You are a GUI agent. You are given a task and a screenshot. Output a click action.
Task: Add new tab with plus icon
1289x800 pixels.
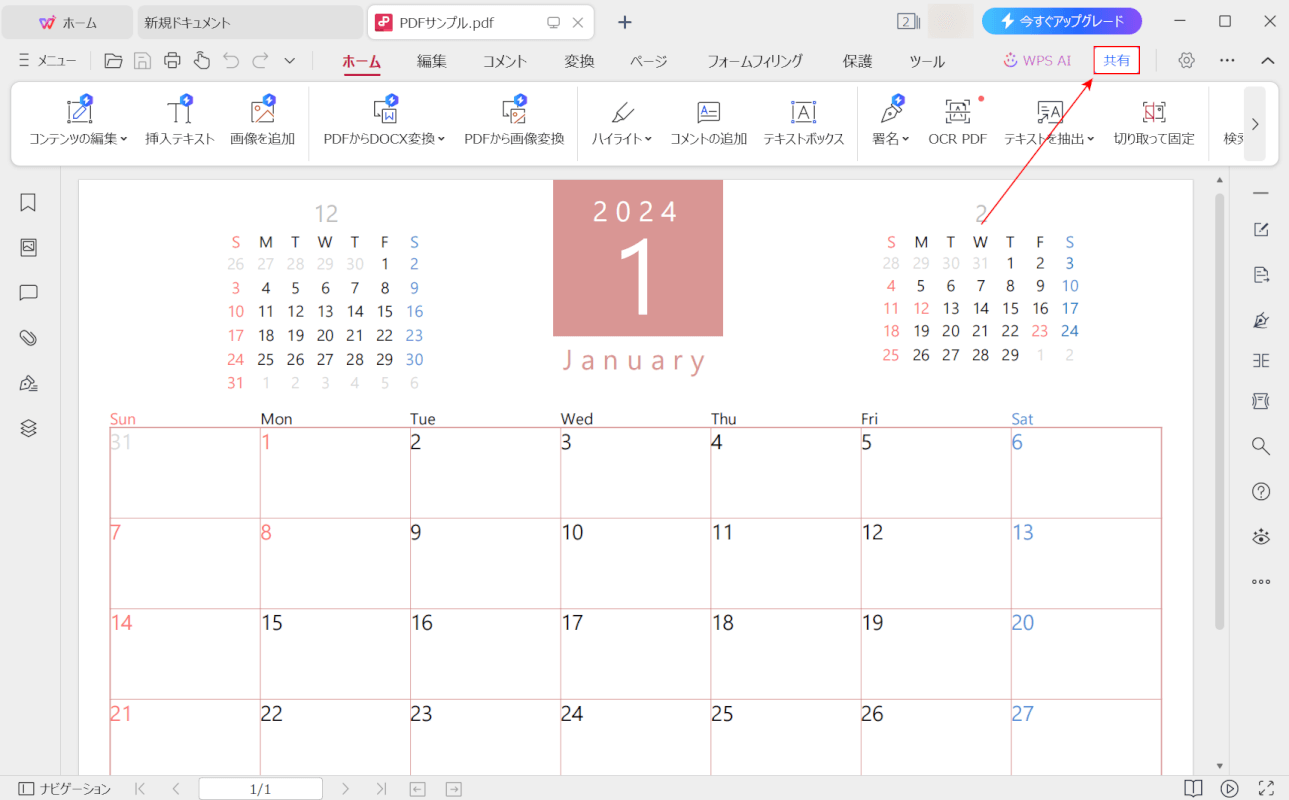624,22
